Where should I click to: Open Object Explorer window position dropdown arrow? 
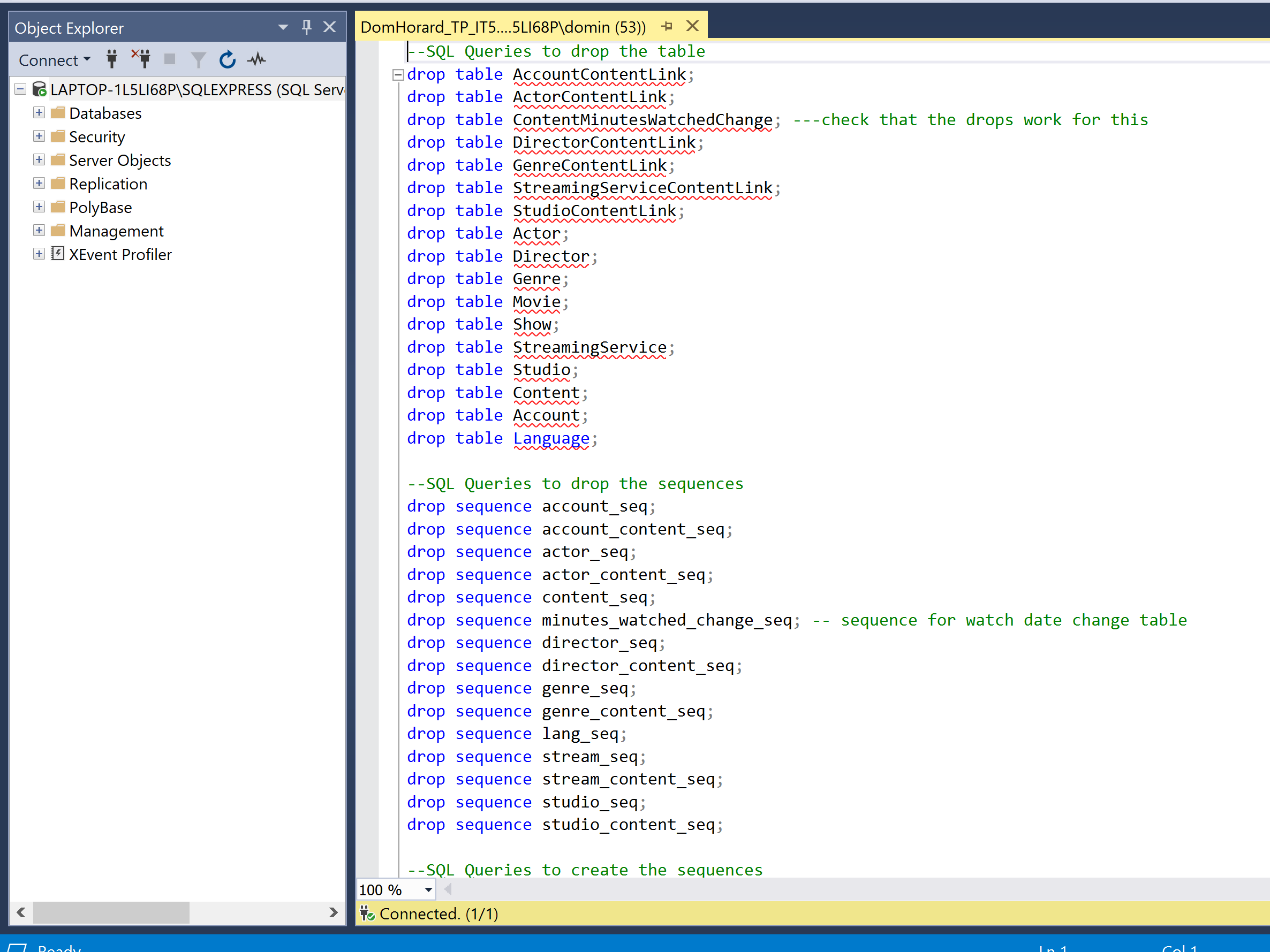click(283, 27)
